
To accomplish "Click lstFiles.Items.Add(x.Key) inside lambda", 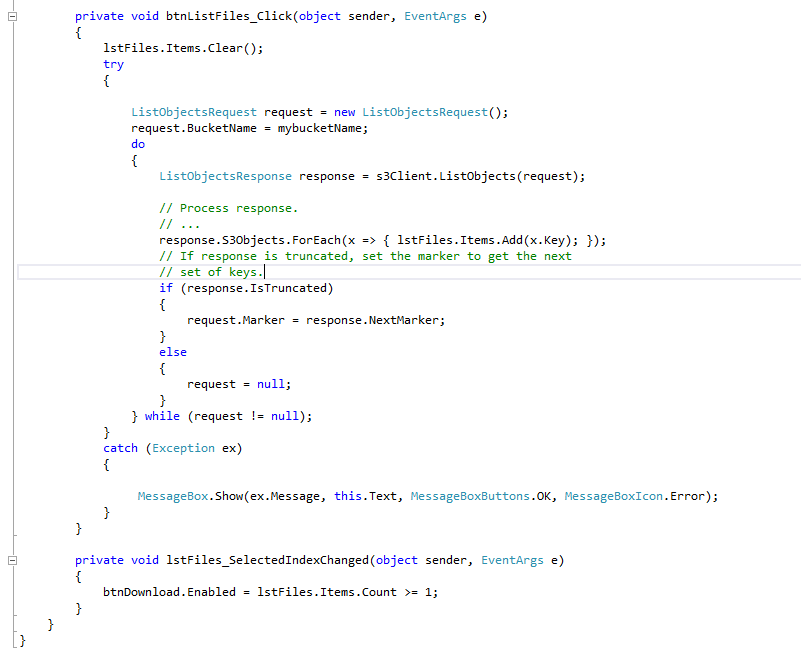I will [488, 240].
